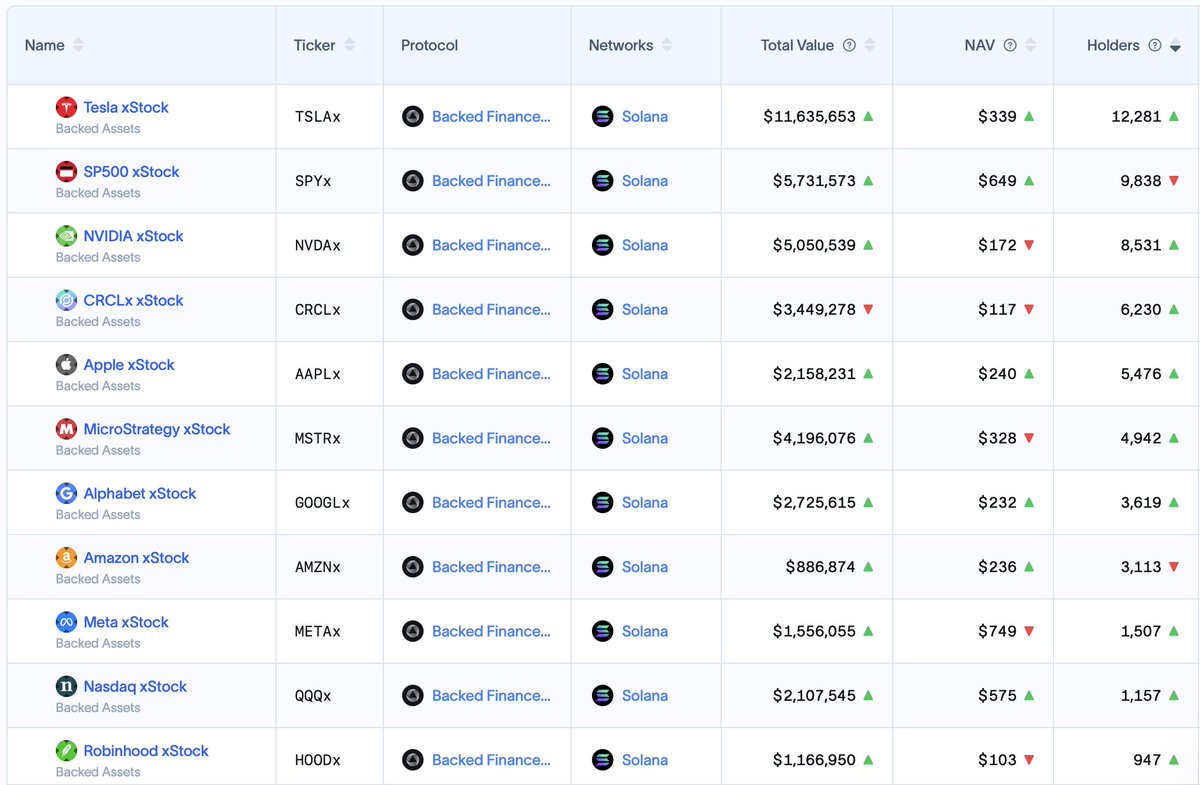Click the Solana icon in METAx row
1200x785 pixels.
pyautogui.click(x=602, y=631)
